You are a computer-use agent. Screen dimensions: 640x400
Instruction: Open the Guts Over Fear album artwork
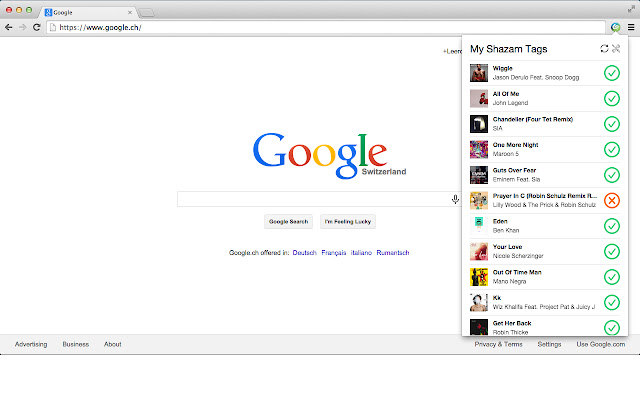(x=479, y=175)
